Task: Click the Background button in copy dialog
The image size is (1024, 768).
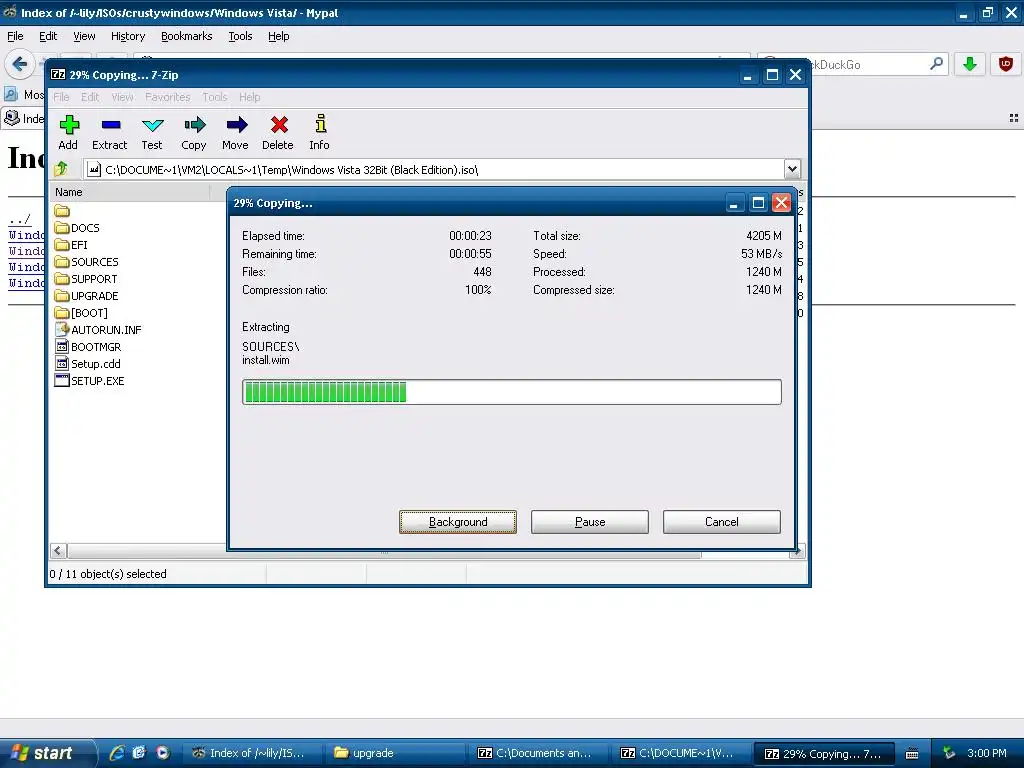Action: [x=458, y=522]
